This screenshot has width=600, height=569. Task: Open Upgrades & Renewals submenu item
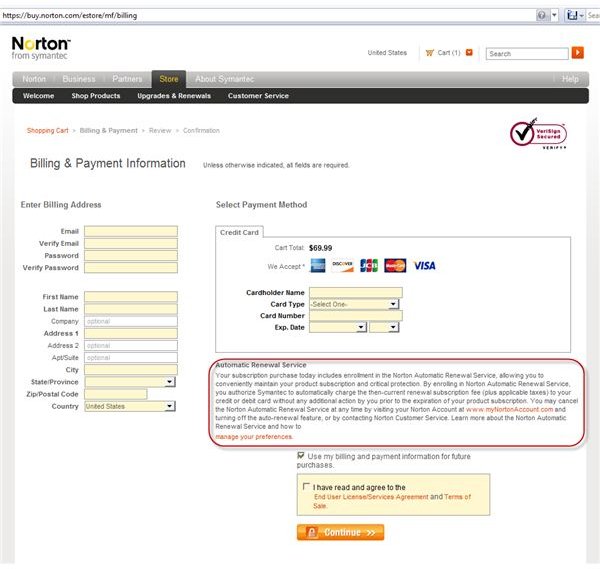point(174,96)
